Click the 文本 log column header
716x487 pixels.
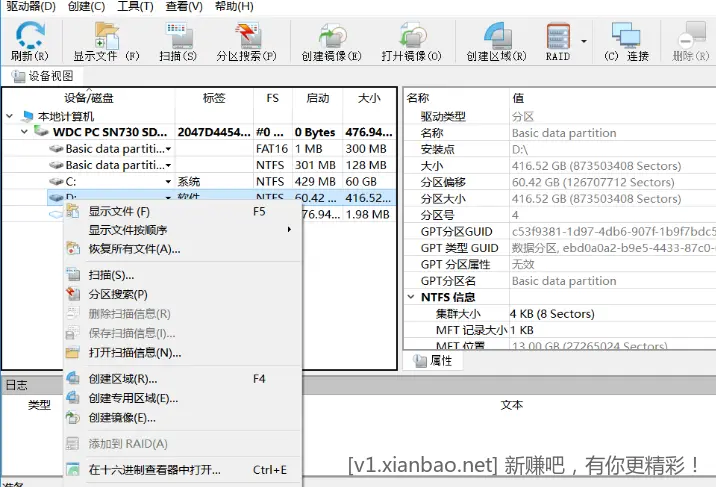tap(511, 405)
